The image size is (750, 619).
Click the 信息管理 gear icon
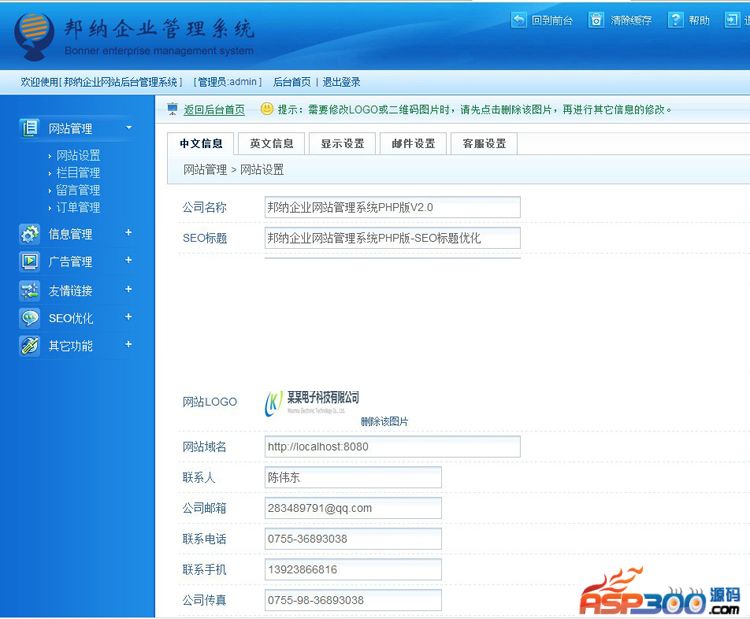[x=30, y=234]
